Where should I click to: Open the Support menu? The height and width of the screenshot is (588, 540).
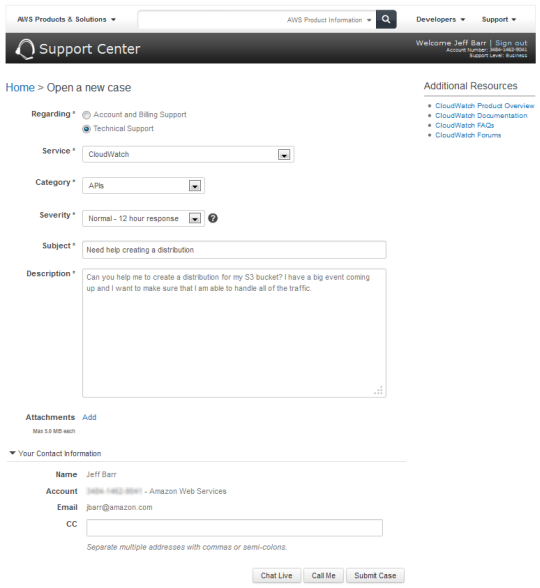point(499,19)
